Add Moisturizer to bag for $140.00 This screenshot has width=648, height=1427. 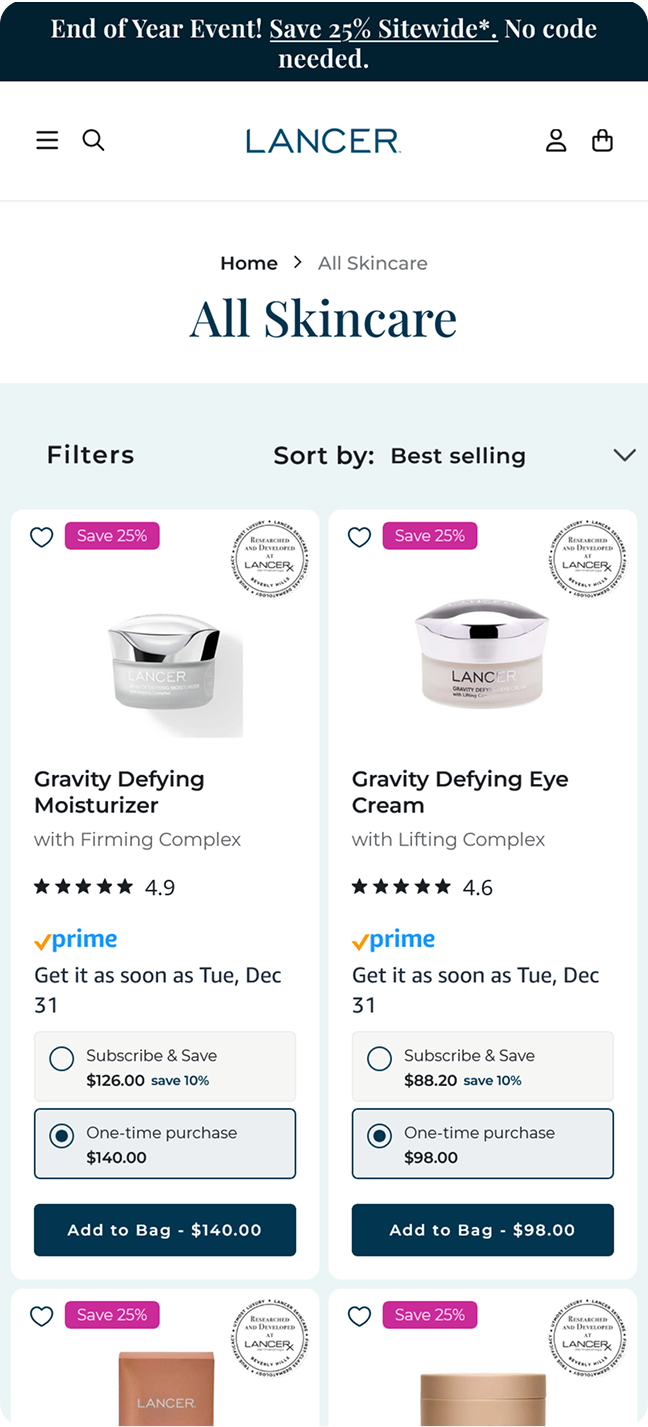point(165,1230)
